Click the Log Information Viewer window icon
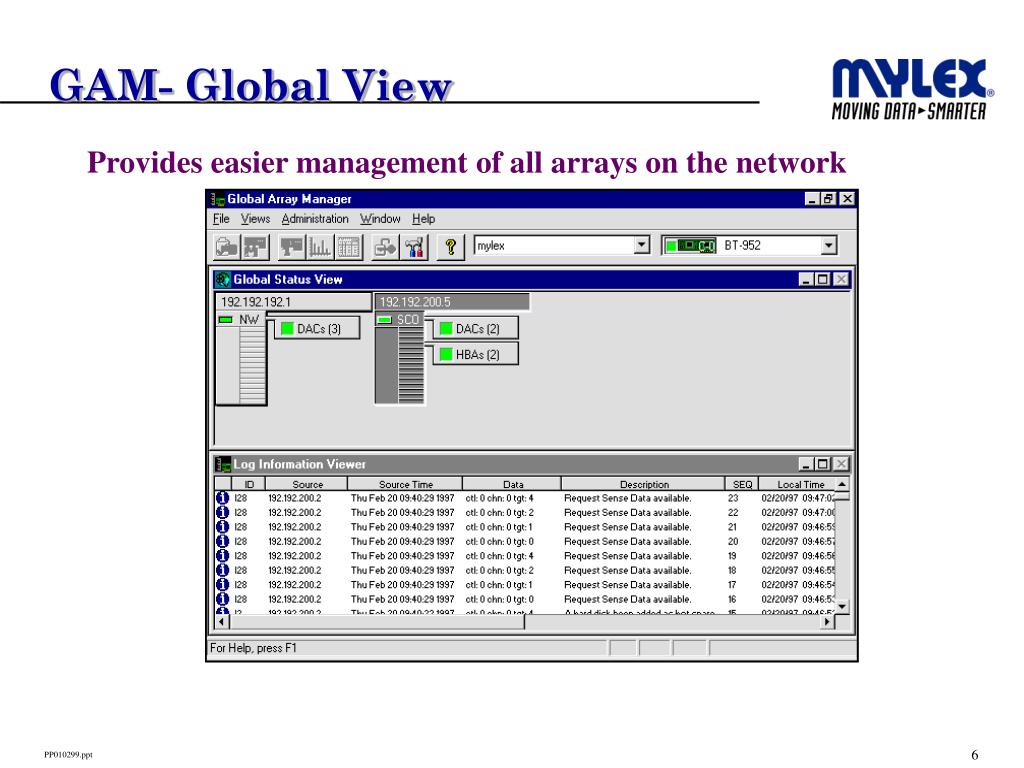This screenshot has width=1024, height=768. 223,464
